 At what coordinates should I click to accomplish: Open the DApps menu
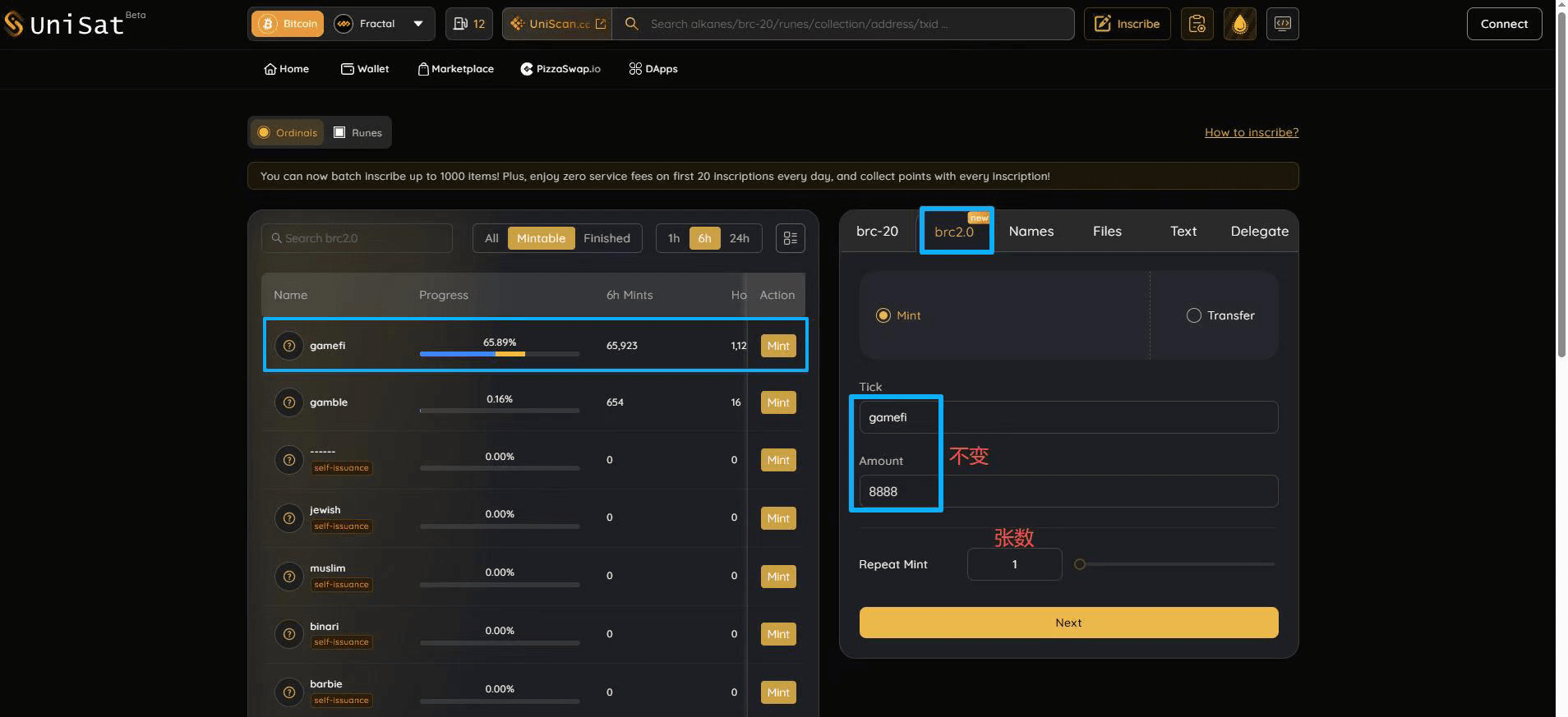click(653, 69)
